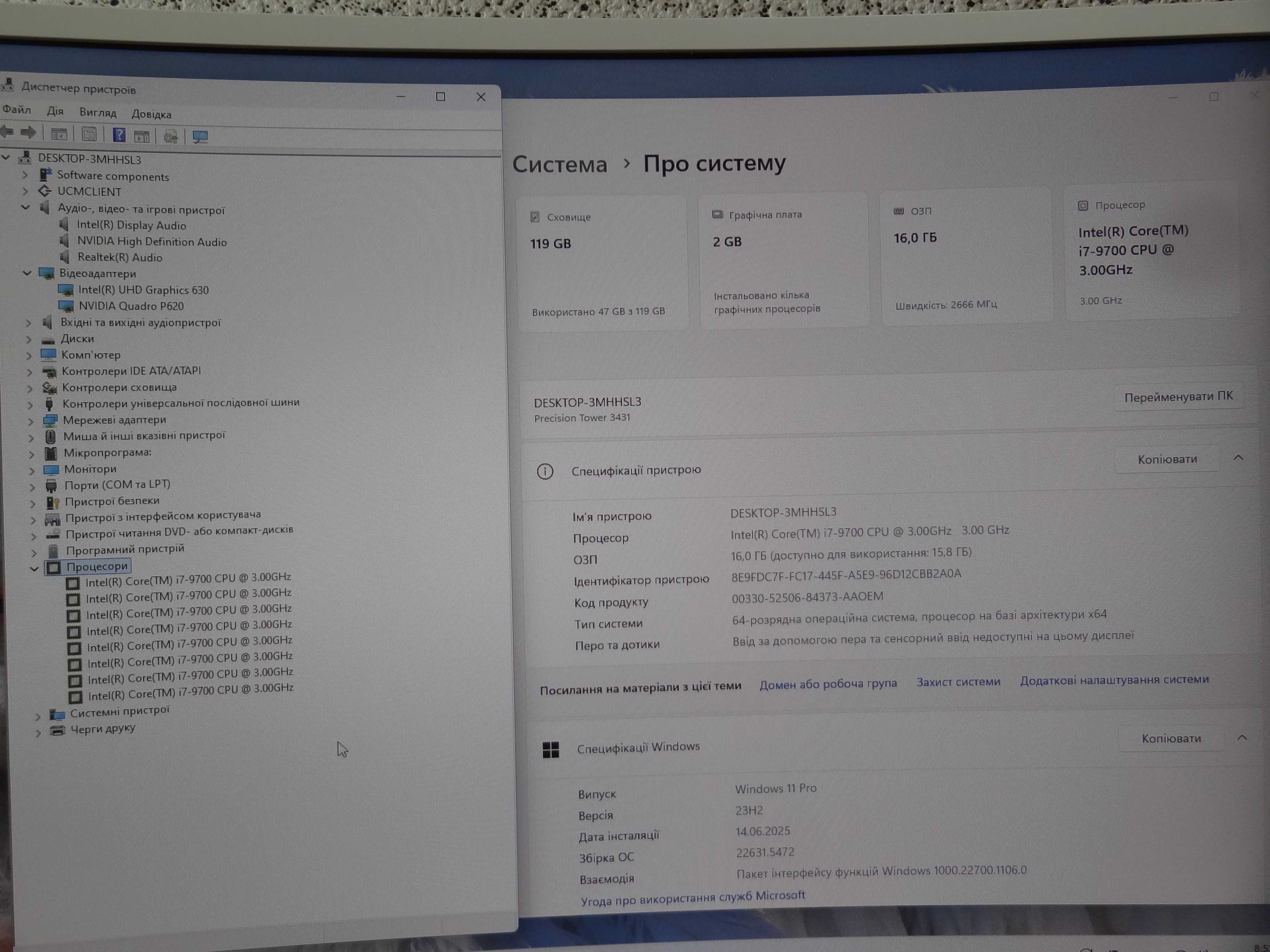This screenshot has width=1270, height=952.
Task: Click the ОЗП 16,0 ГБ card
Action: 966,257
